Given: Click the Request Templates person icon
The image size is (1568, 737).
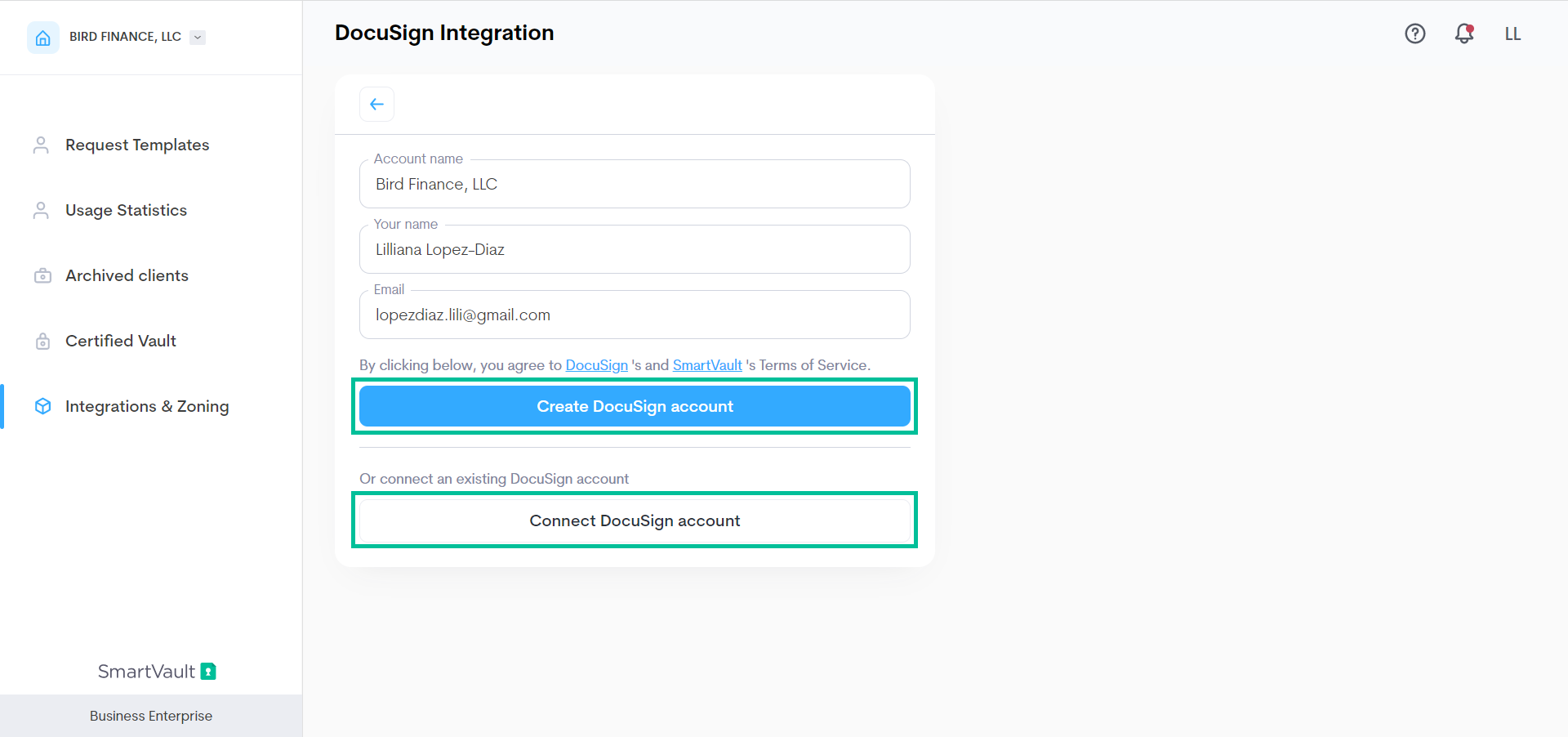Looking at the screenshot, I should [x=41, y=145].
